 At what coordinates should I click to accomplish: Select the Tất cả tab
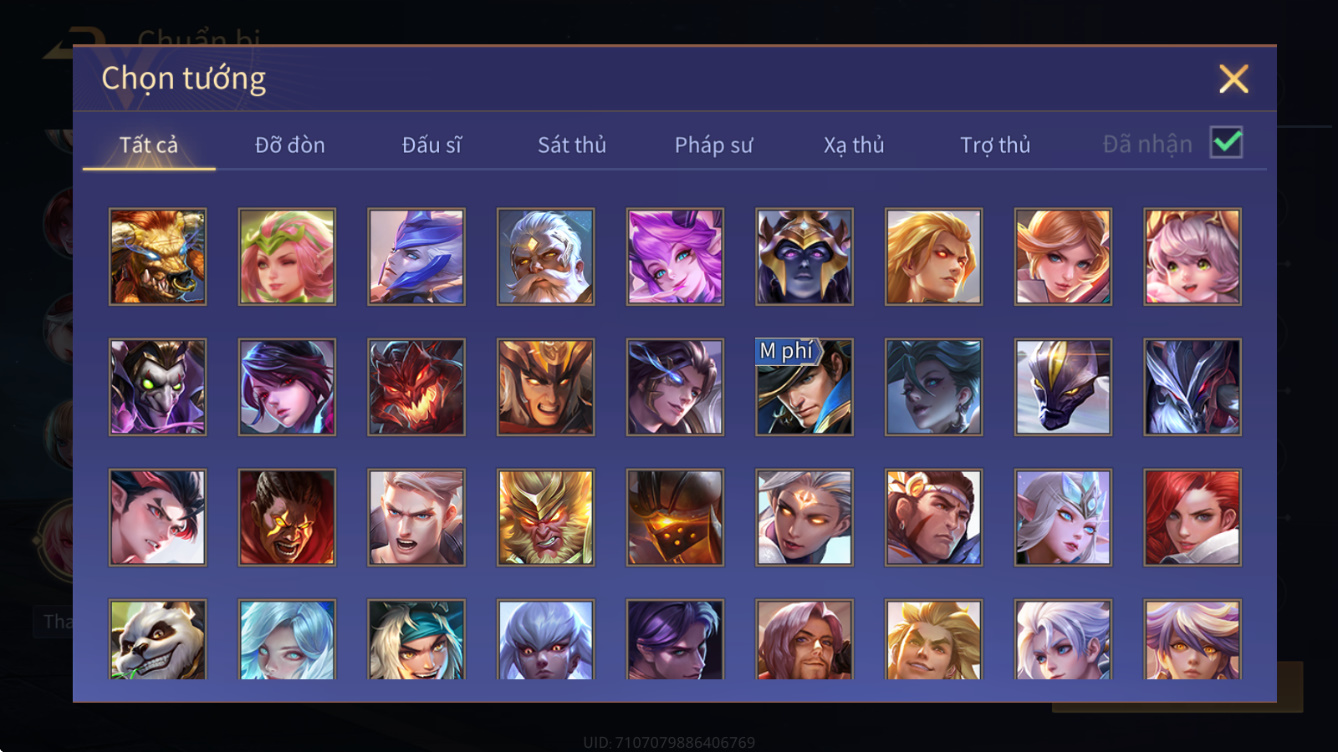149,145
